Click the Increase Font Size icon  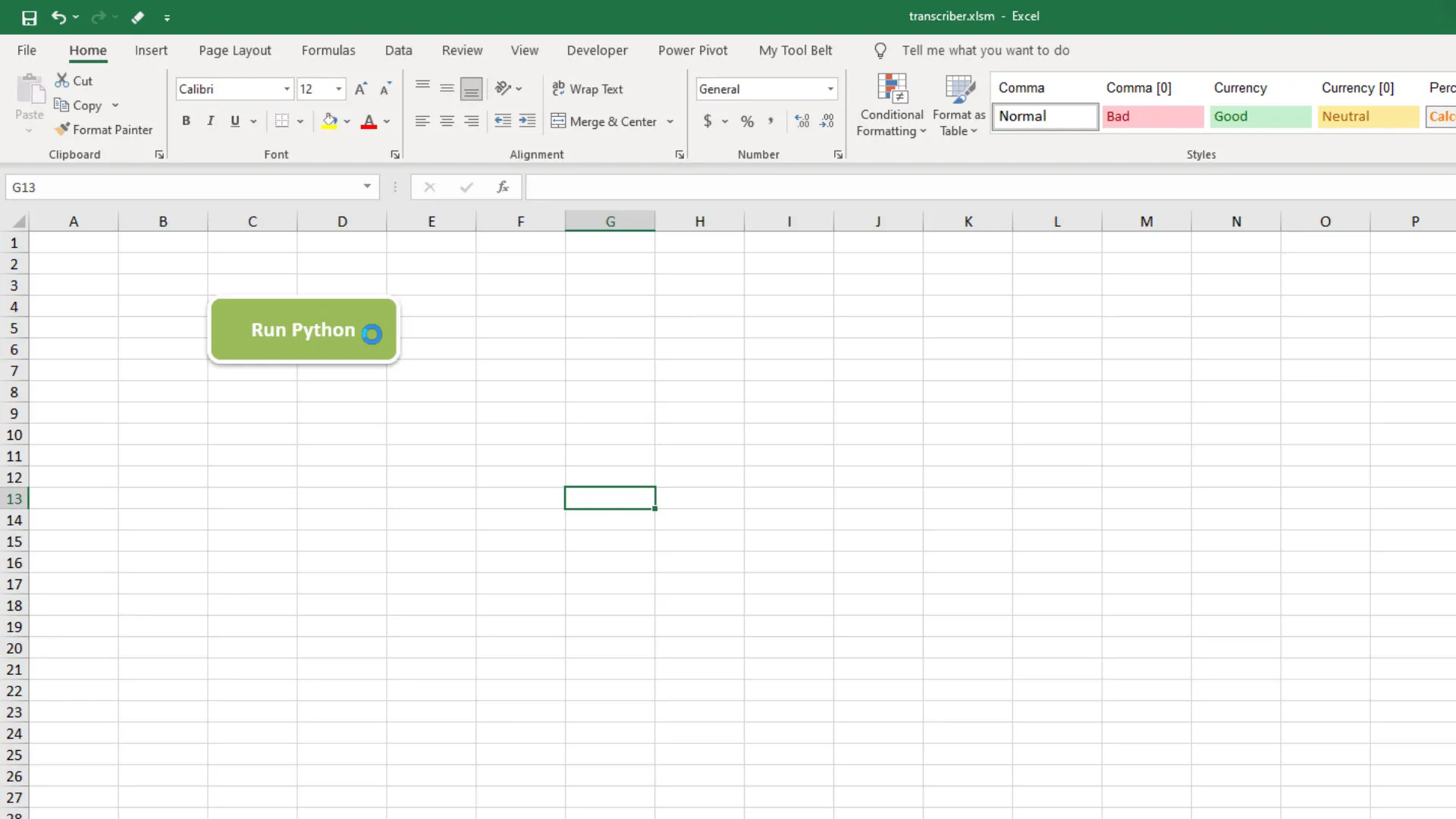tap(360, 88)
